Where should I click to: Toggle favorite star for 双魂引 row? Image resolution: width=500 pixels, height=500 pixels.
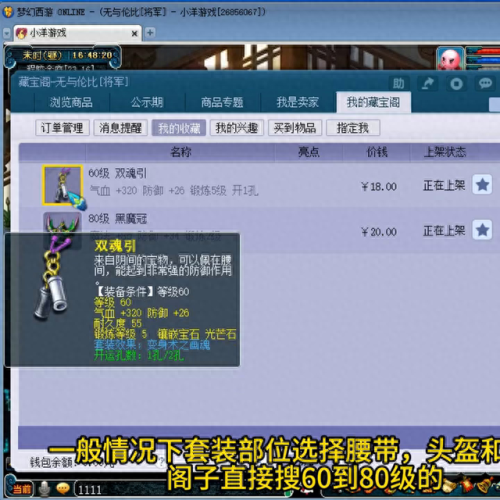(482, 185)
